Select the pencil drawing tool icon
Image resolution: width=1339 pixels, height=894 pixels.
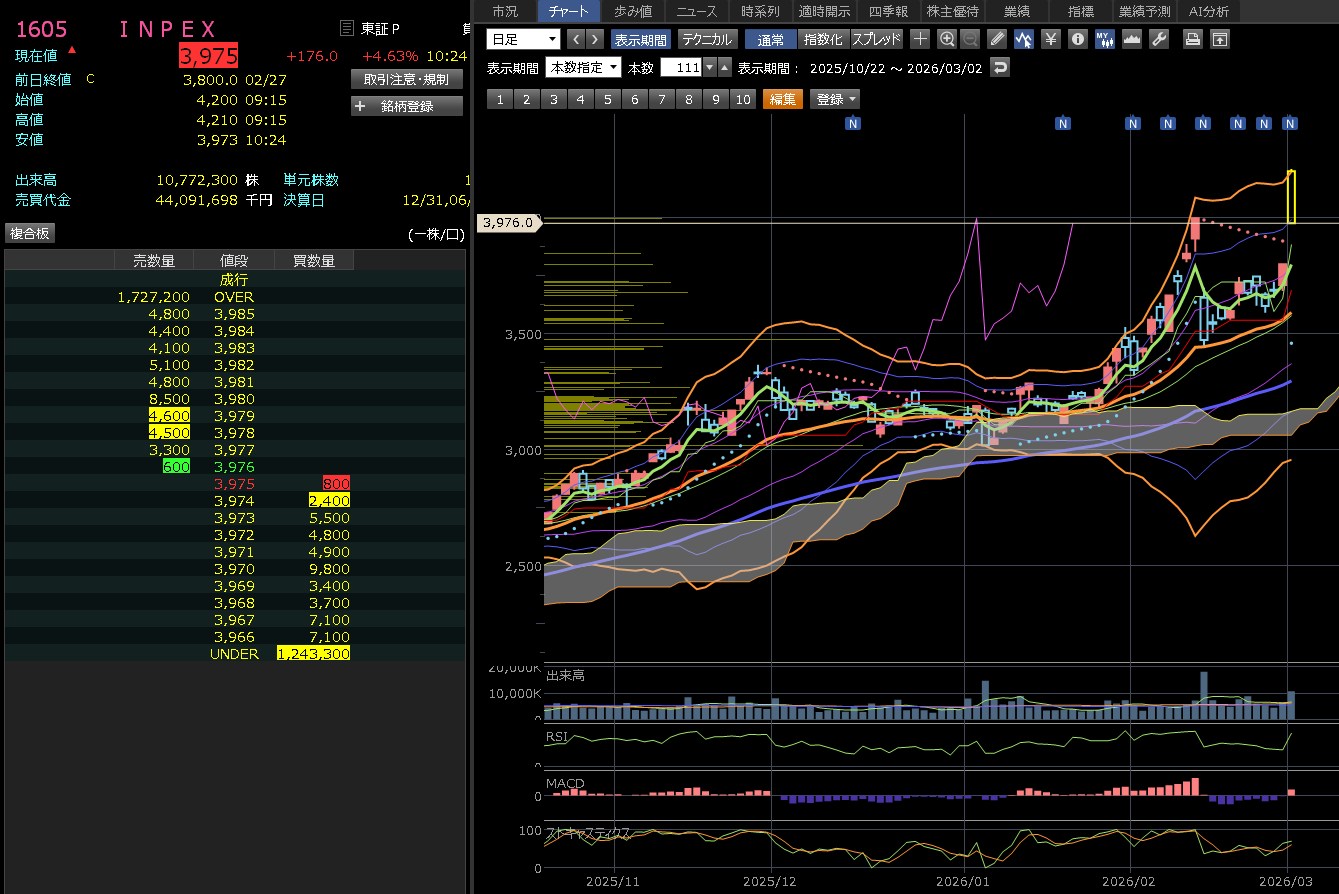point(997,39)
